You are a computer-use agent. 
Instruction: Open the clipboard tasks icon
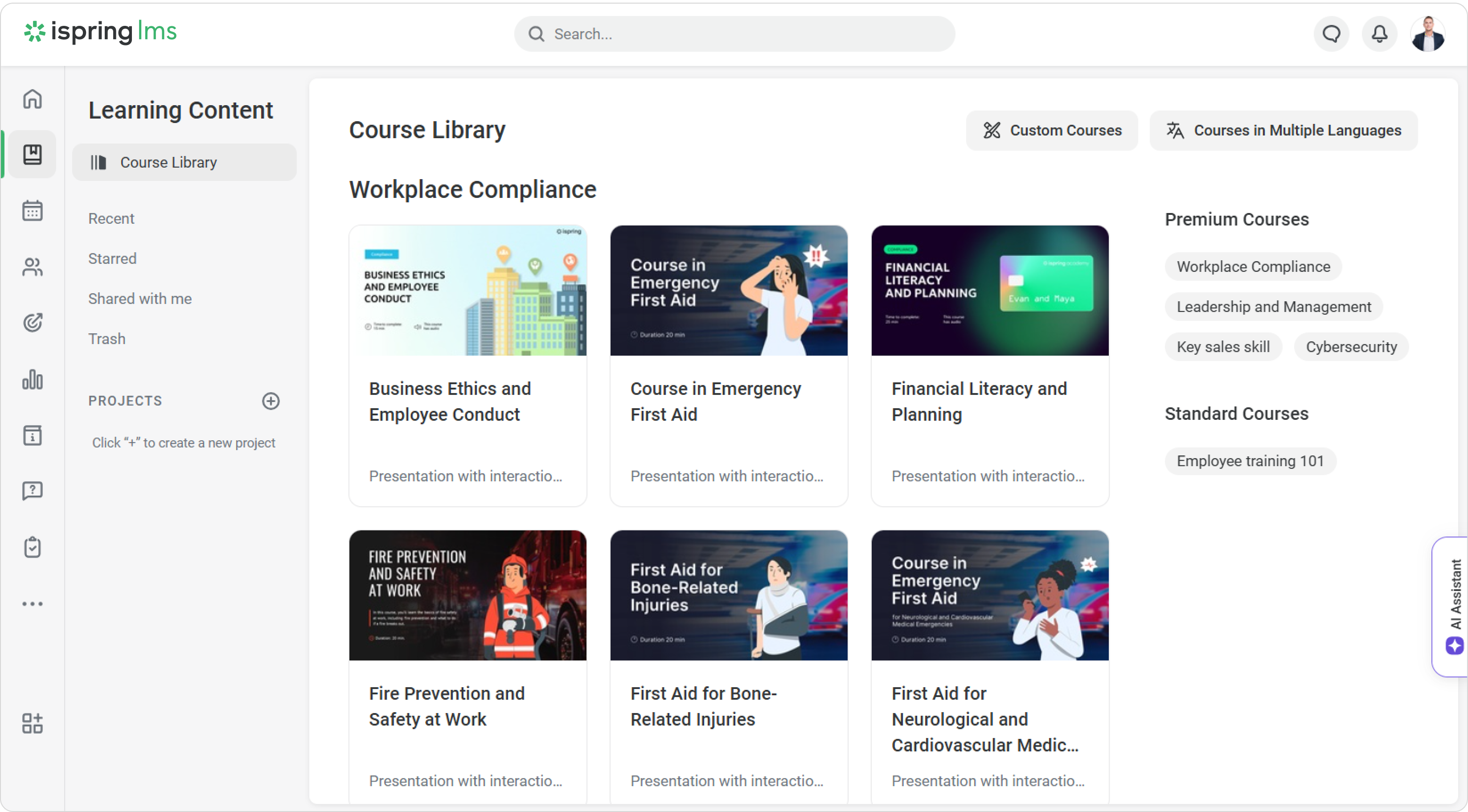pos(33,547)
